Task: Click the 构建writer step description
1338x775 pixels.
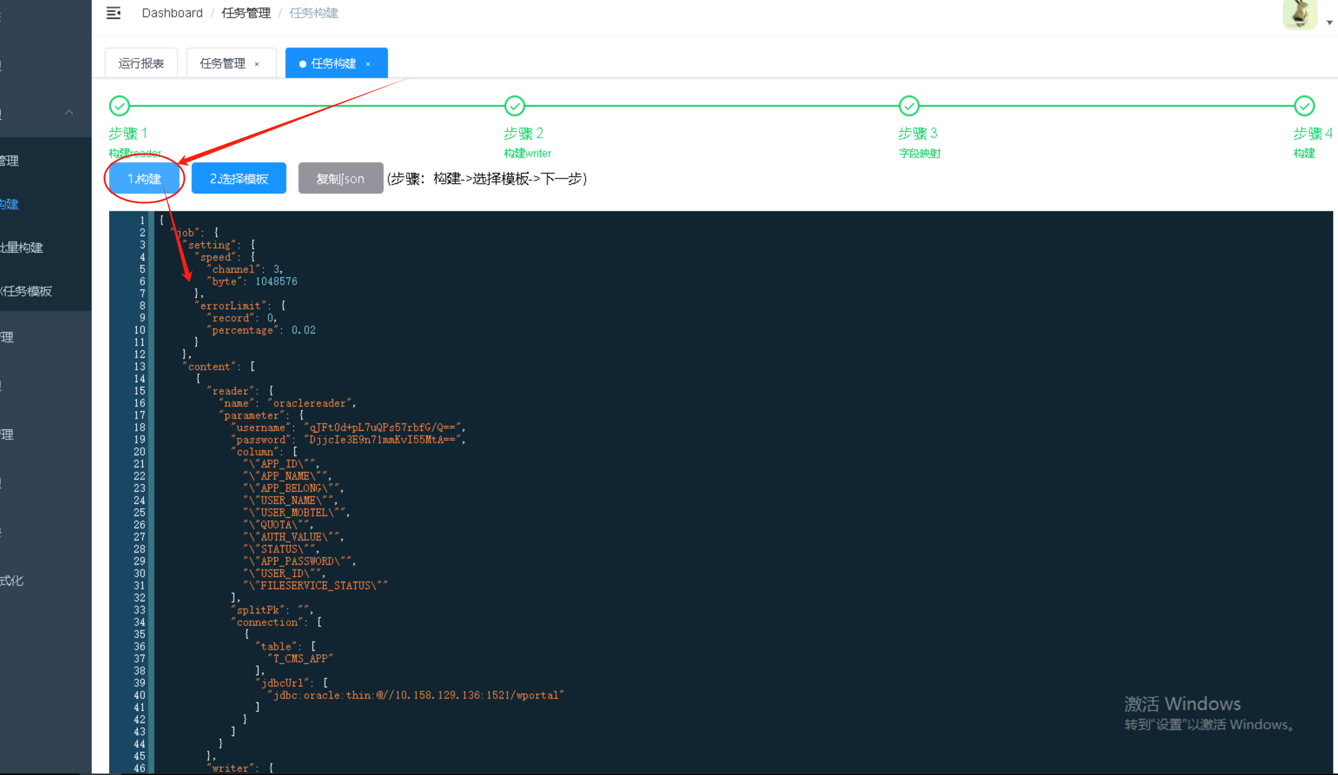Action: click(x=527, y=153)
